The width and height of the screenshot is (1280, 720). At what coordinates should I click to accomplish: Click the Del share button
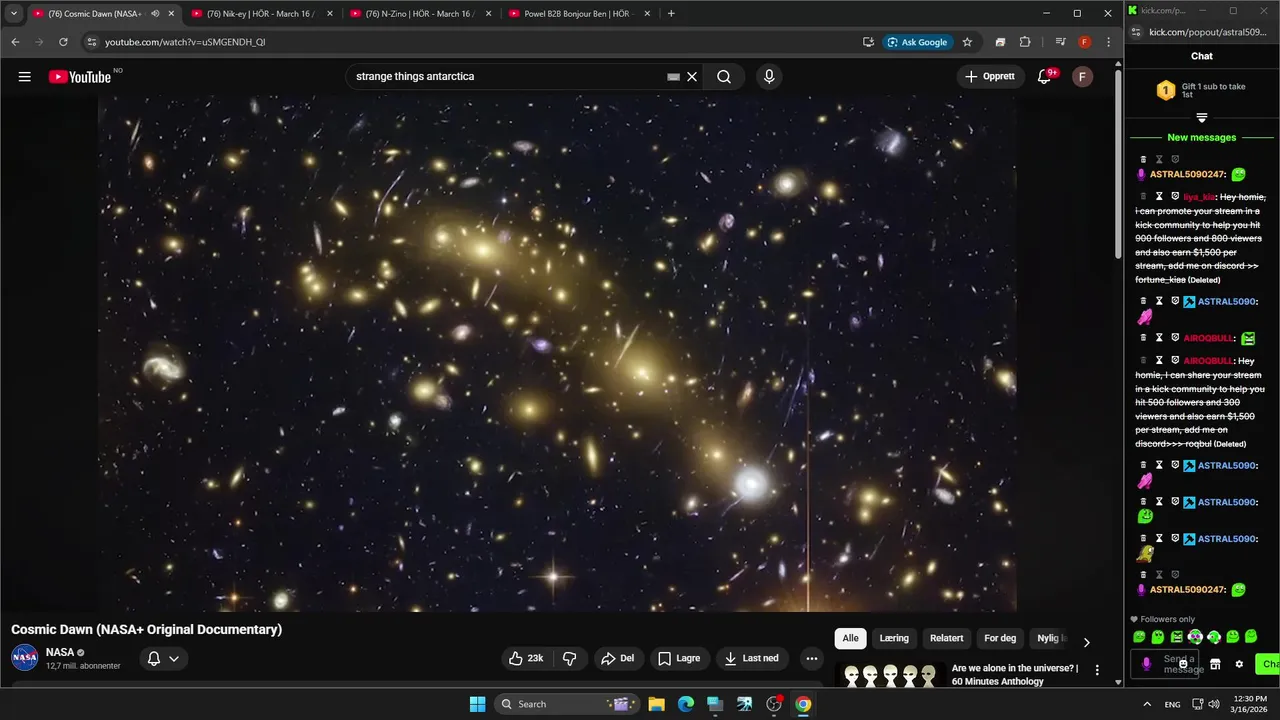pyautogui.click(x=617, y=658)
